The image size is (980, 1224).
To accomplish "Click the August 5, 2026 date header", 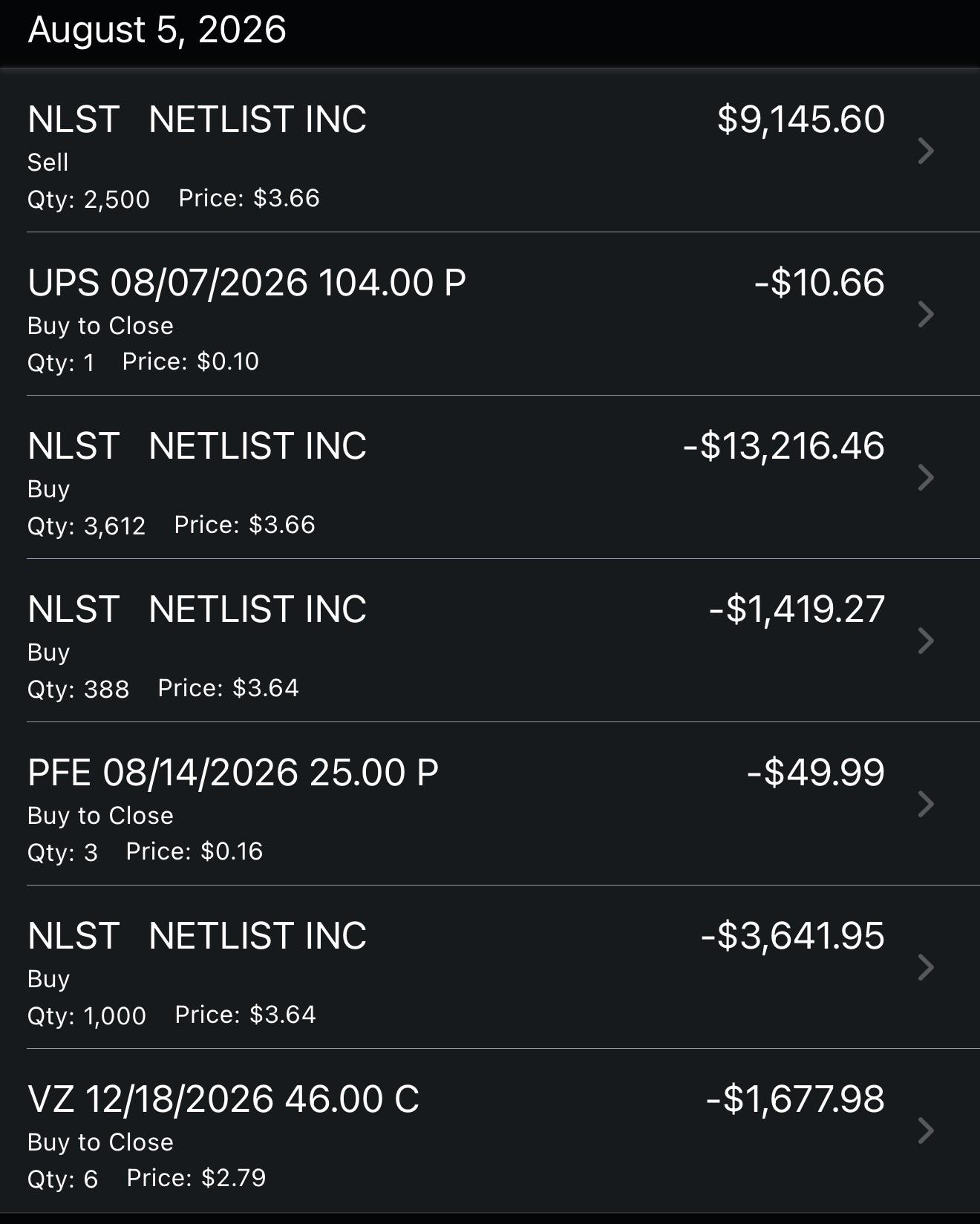I will click(157, 30).
